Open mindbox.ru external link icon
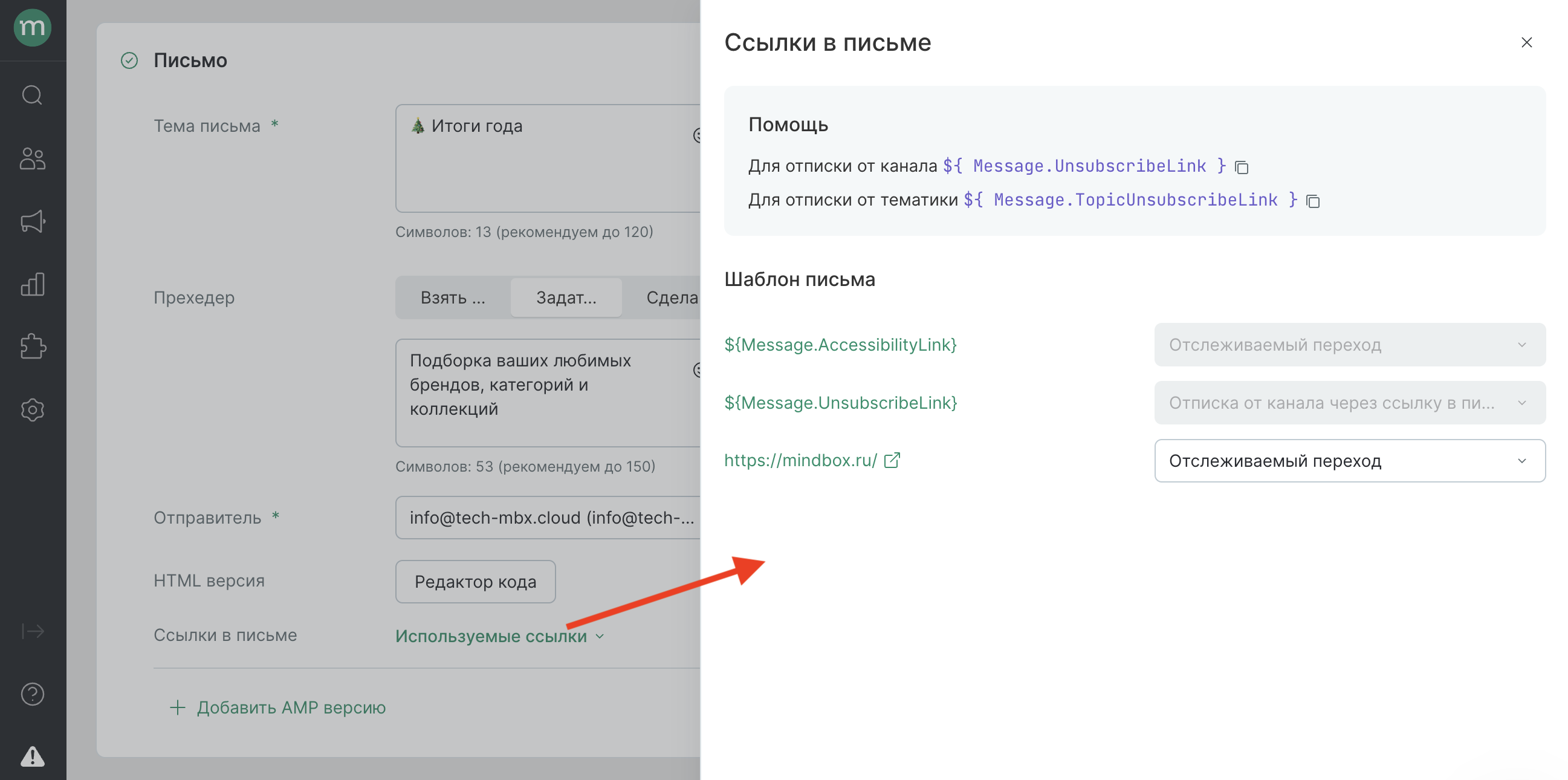Image resolution: width=1568 pixels, height=780 pixels. click(x=892, y=460)
